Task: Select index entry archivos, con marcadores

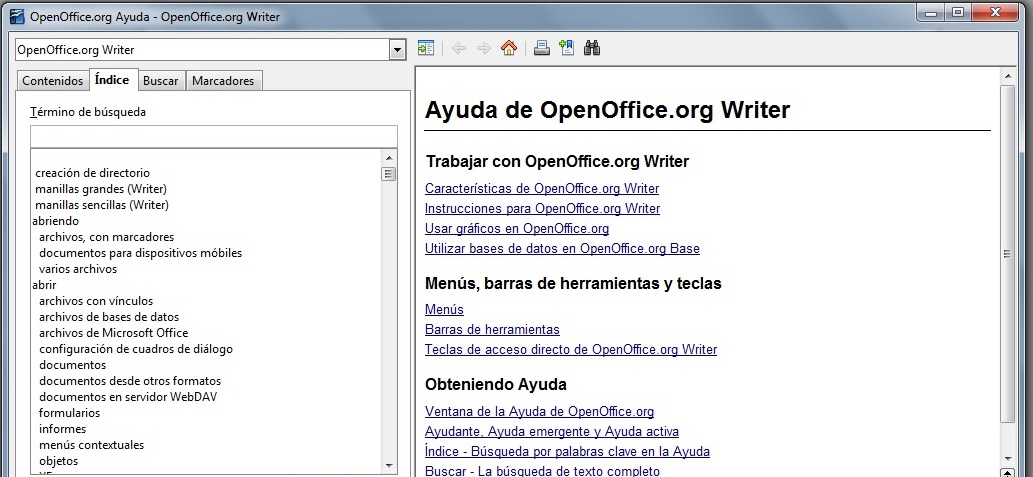Action: coord(106,237)
